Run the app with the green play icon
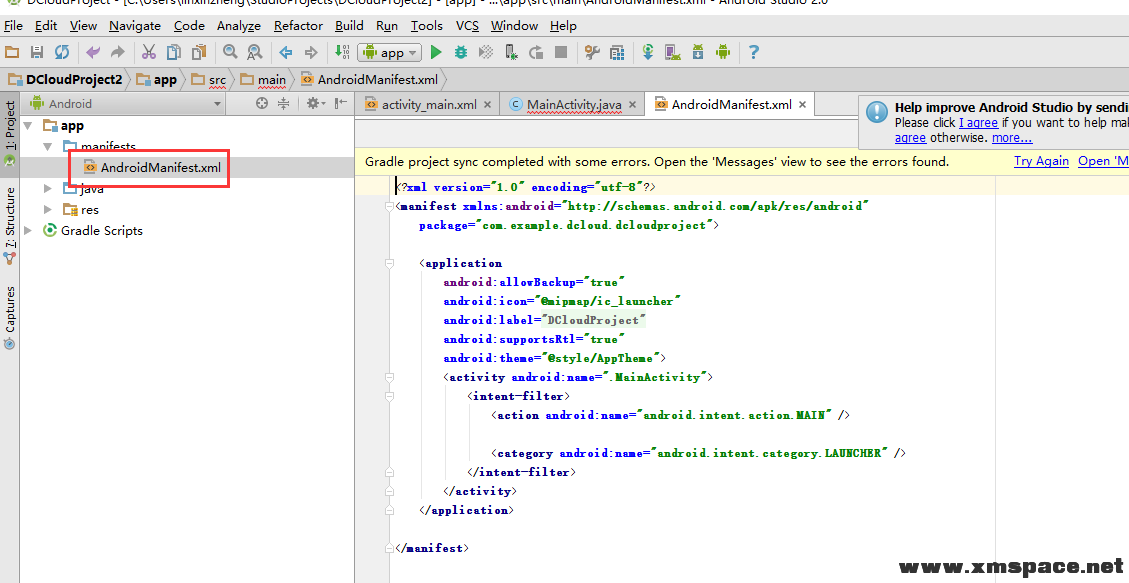This screenshot has width=1129, height=583. point(436,53)
